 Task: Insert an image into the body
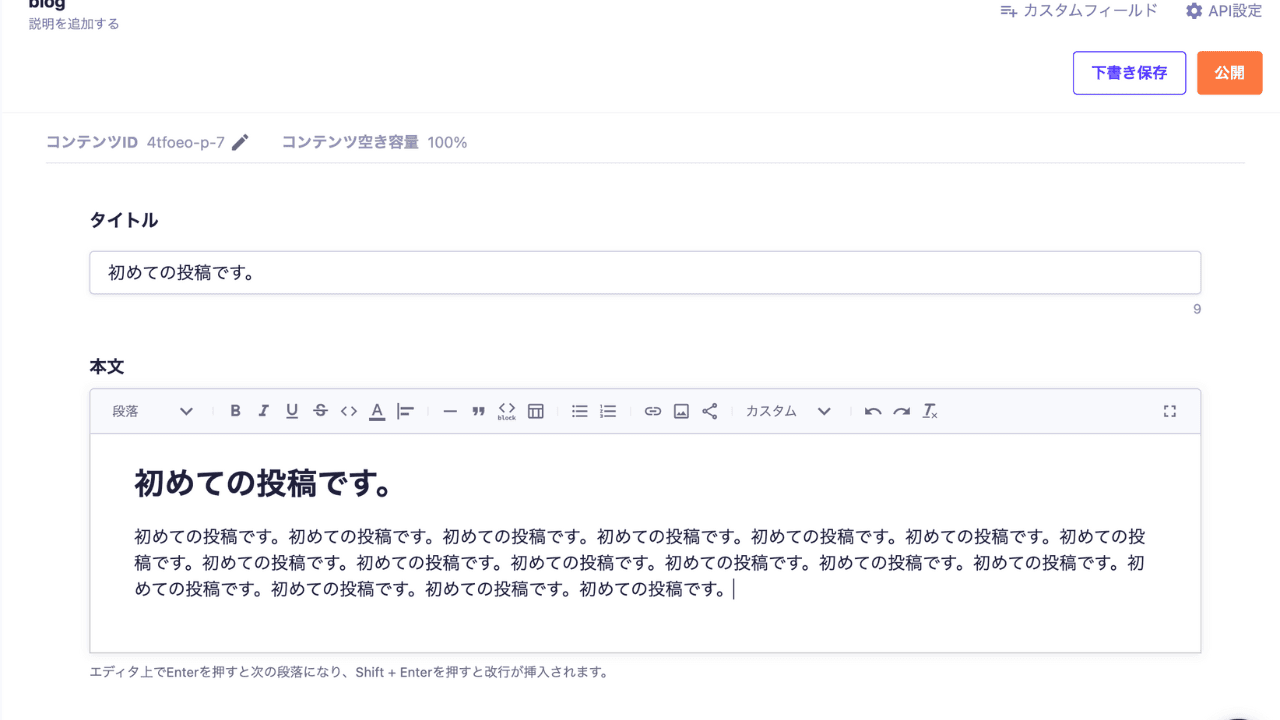coord(681,411)
